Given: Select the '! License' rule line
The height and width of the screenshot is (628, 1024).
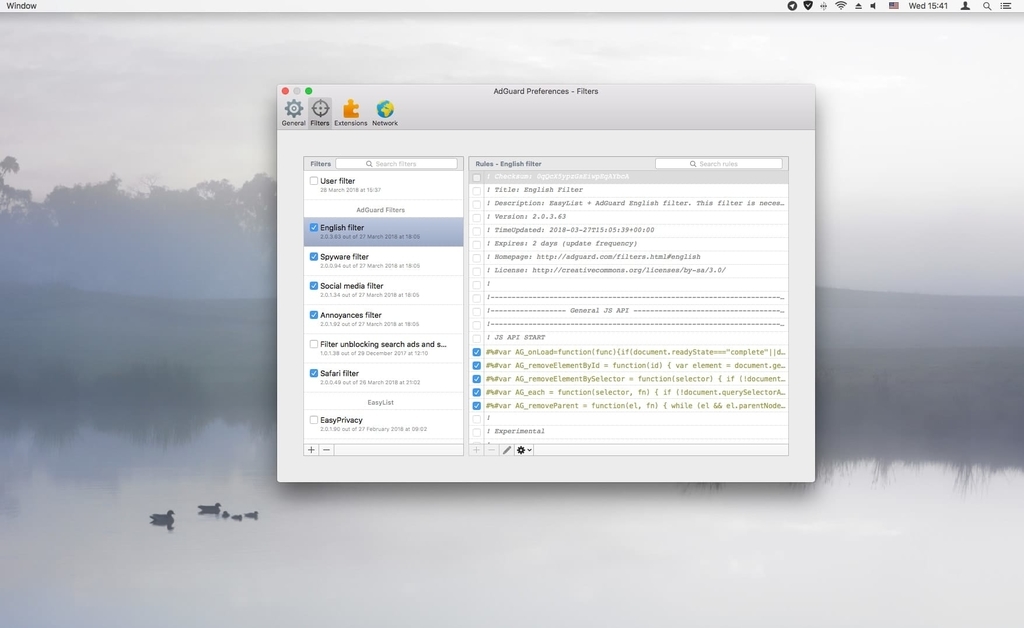Looking at the screenshot, I should (x=628, y=270).
